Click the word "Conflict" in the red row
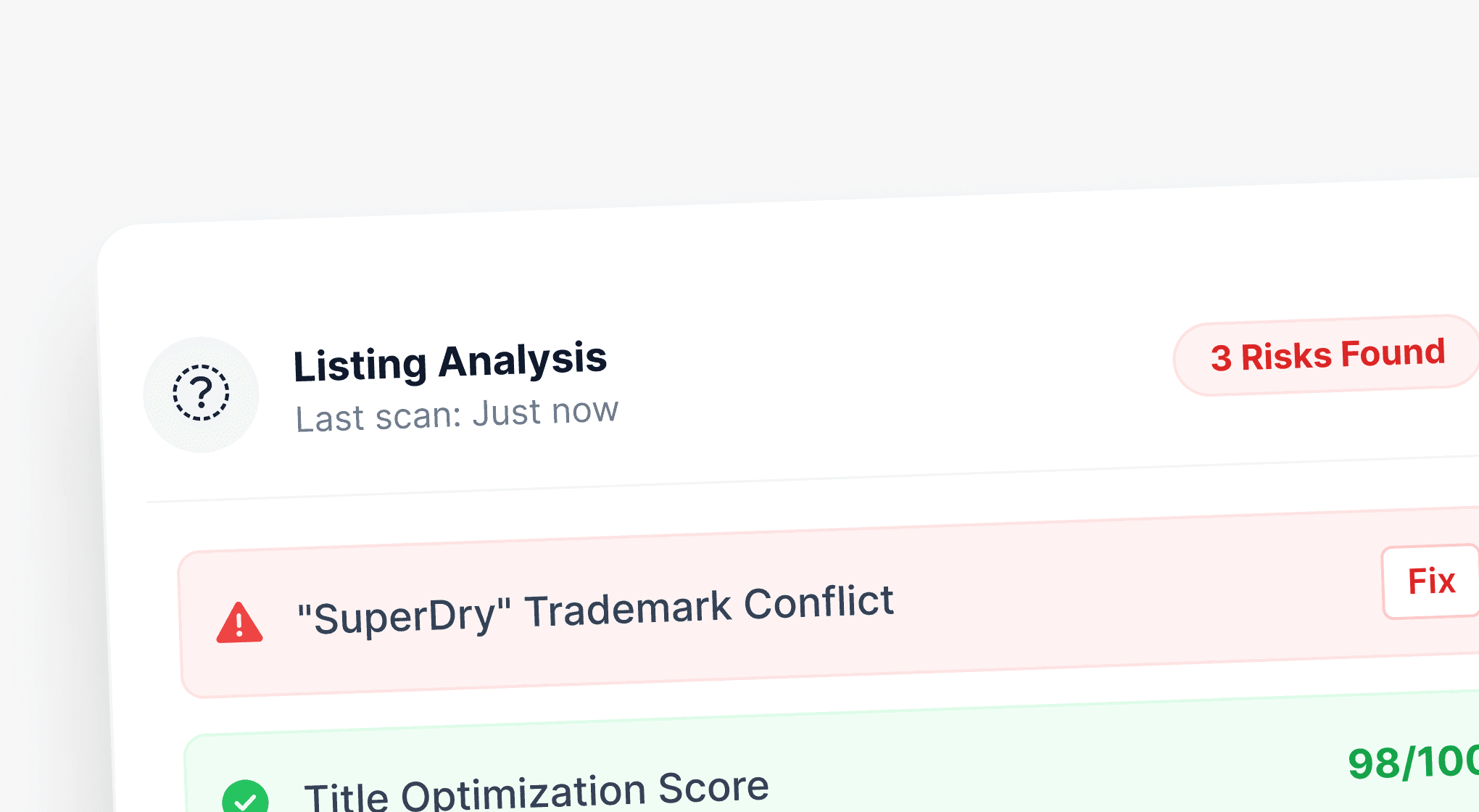 [x=819, y=603]
